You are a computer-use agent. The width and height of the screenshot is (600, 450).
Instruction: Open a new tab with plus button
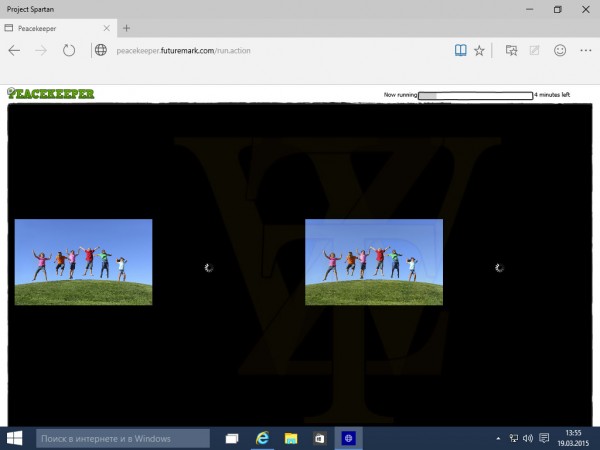pyautogui.click(x=127, y=28)
